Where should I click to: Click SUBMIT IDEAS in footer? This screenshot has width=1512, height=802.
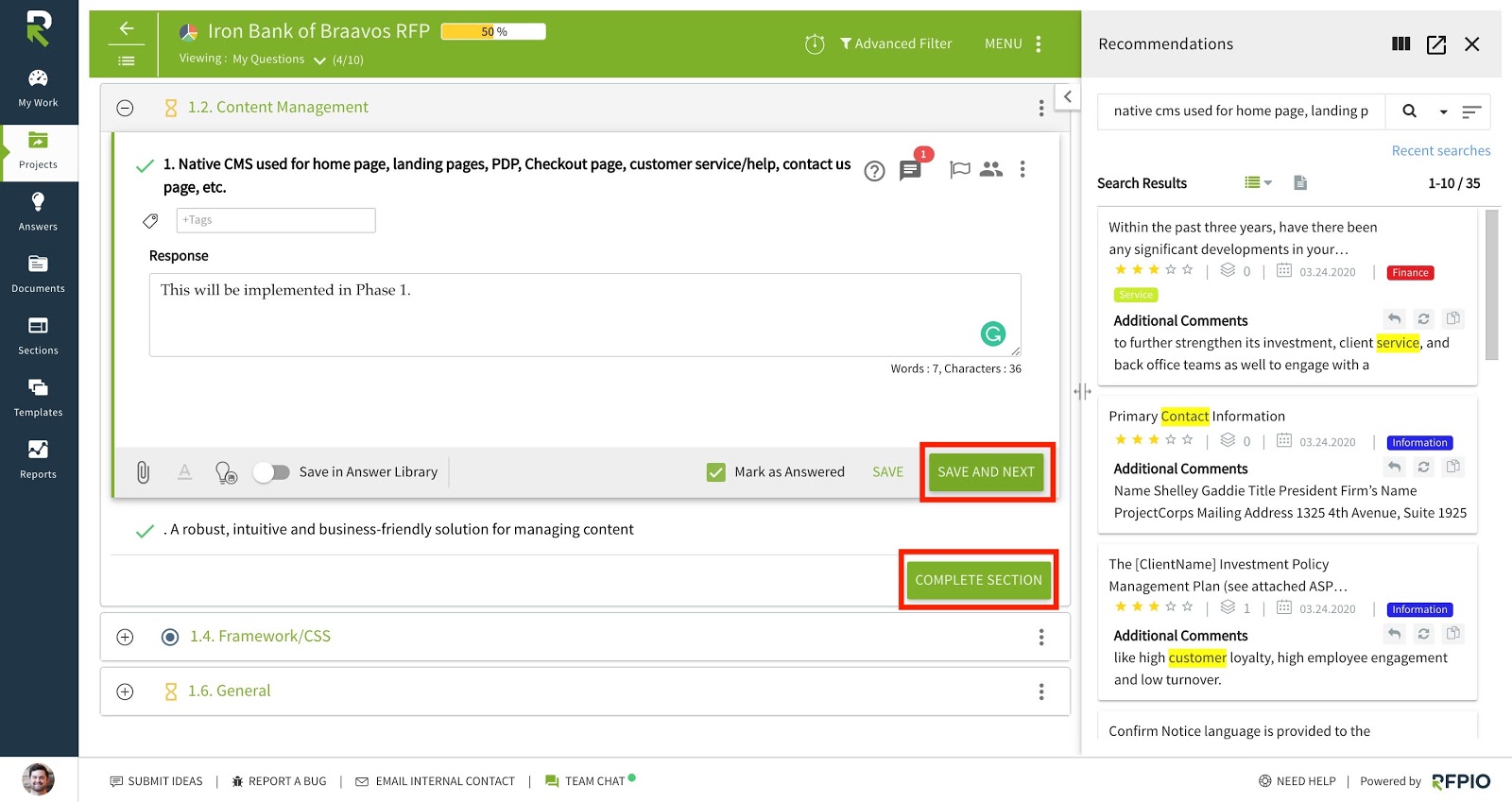click(x=157, y=781)
